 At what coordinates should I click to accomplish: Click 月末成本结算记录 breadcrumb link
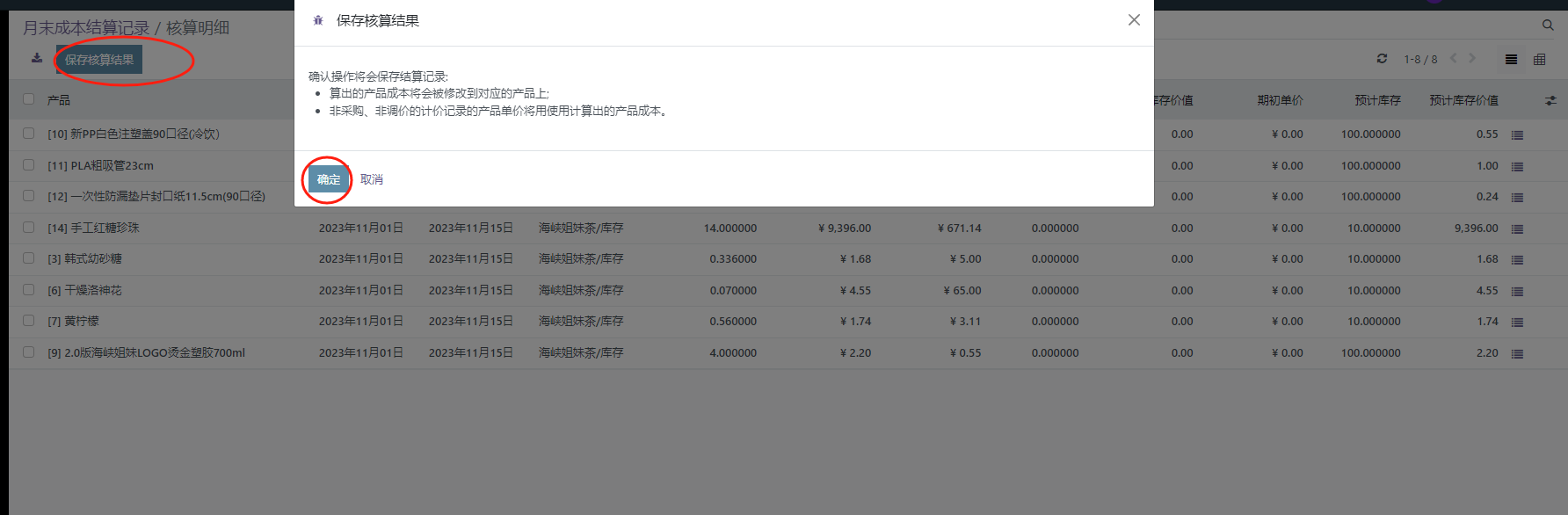point(86,28)
